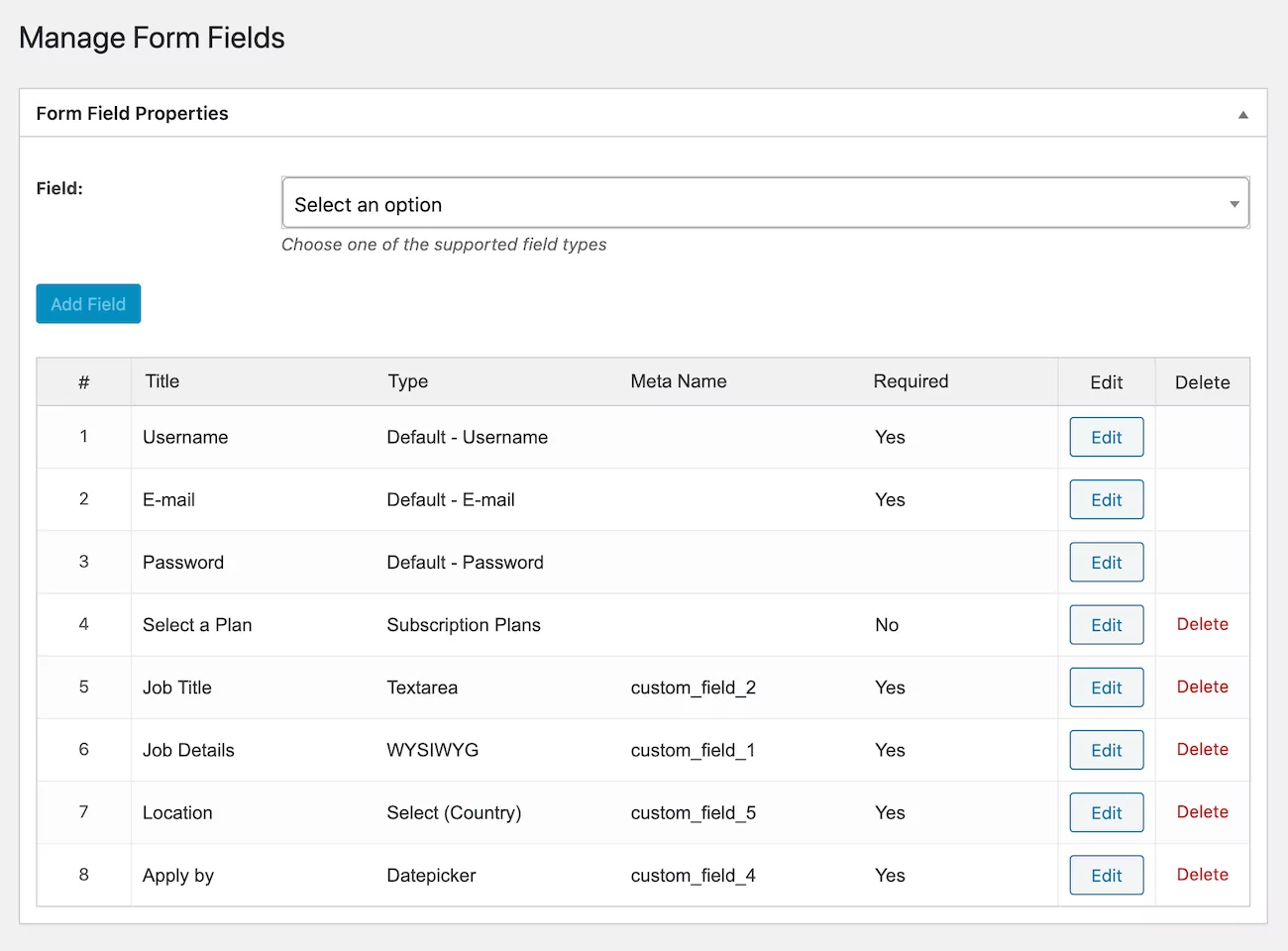This screenshot has width=1288, height=951.
Task: Select the Password title cell
Action: coord(183,562)
